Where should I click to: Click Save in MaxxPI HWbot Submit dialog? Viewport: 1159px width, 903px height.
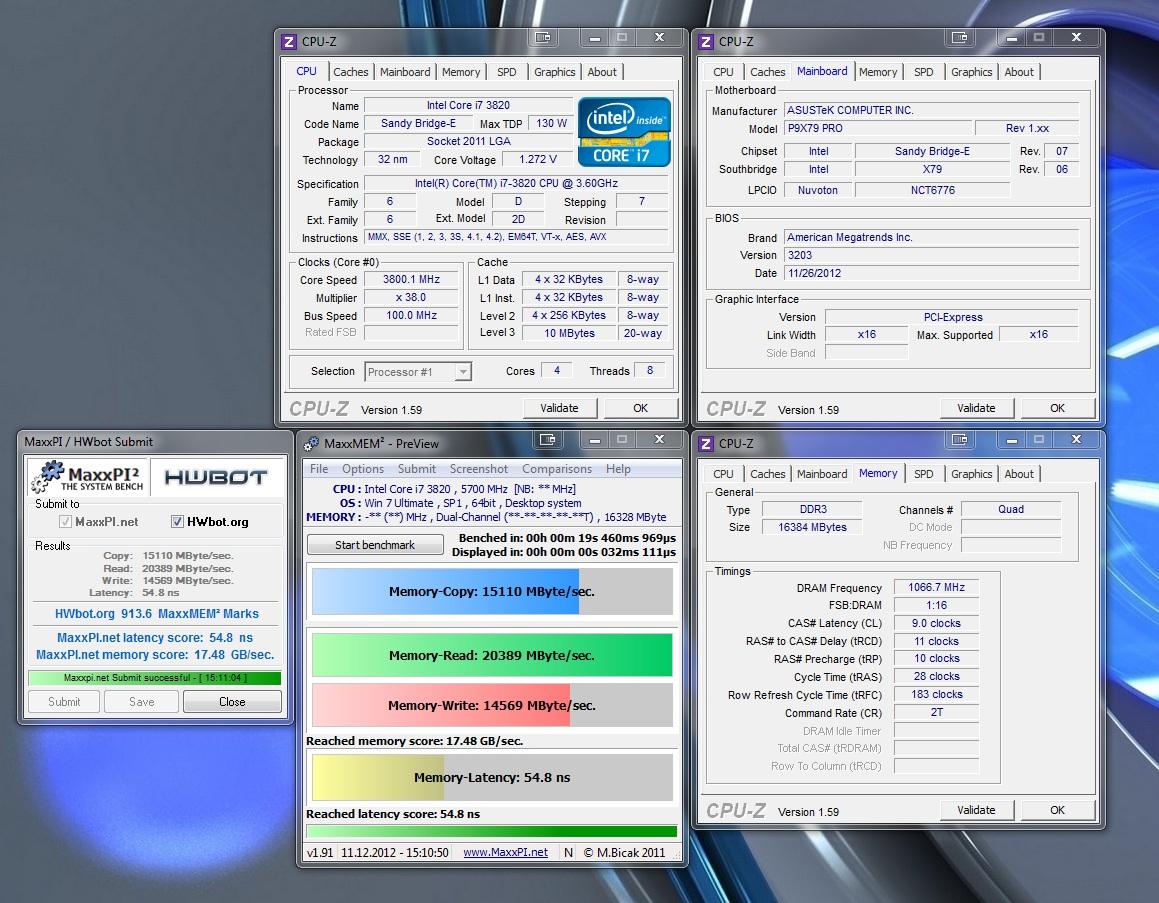[x=142, y=702]
